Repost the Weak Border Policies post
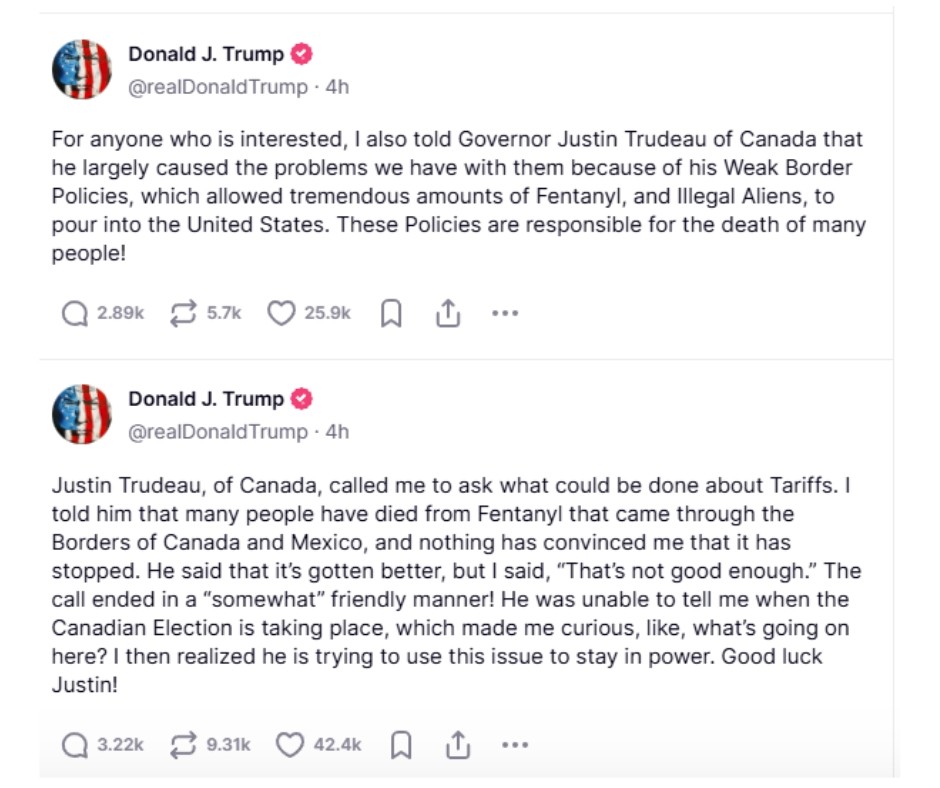 click(183, 314)
